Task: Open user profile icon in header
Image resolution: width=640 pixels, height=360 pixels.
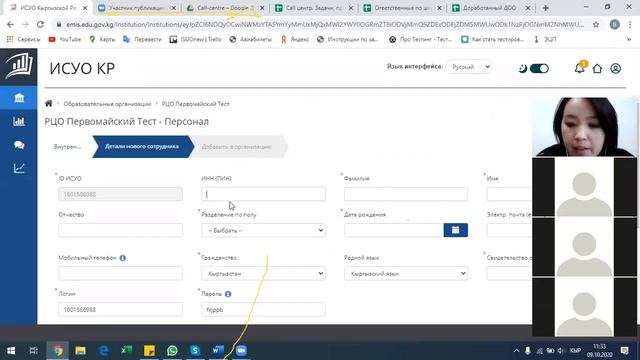Action: (x=616, y=69)
